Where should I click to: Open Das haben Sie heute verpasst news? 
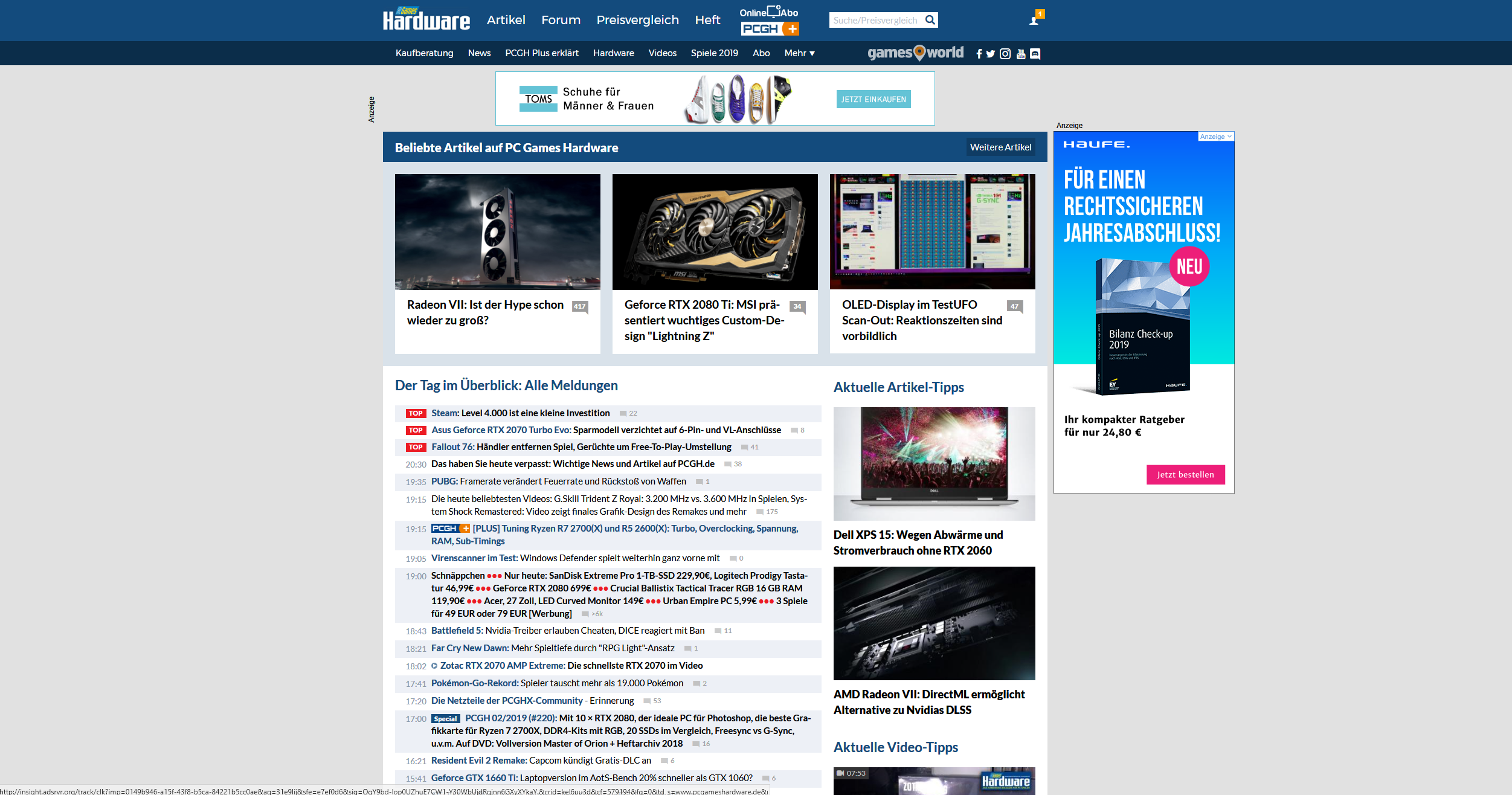tap(573, 464)
